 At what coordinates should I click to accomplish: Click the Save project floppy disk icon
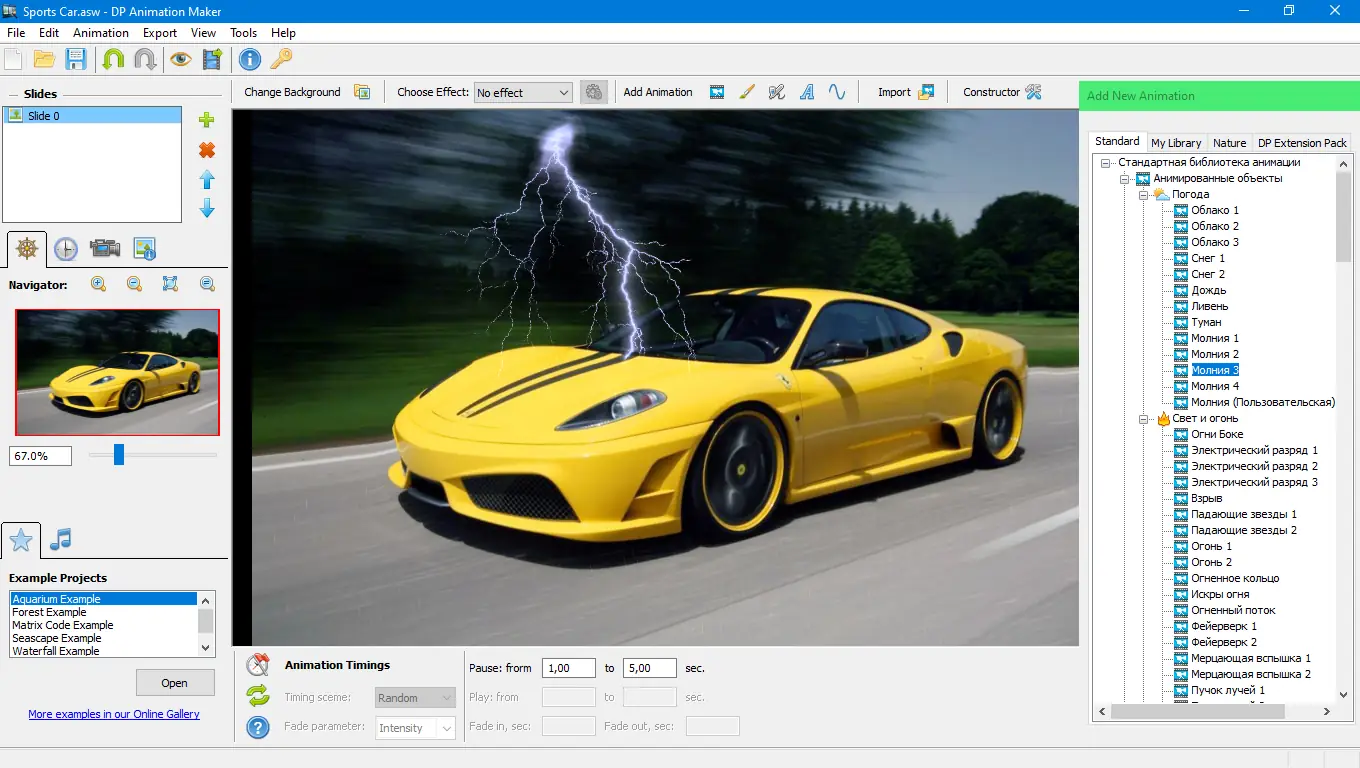[76, 59]
